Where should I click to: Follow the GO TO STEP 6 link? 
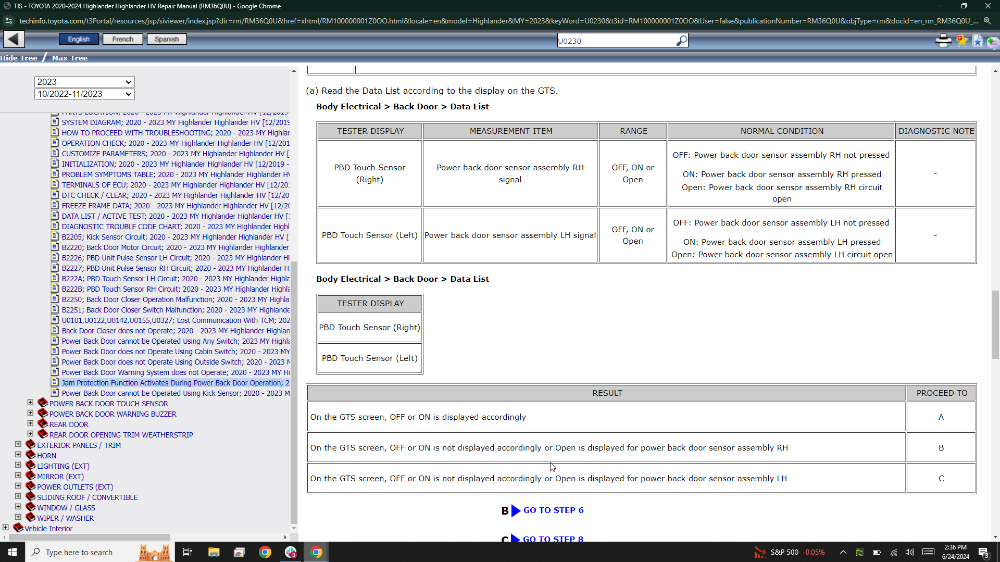click(x=552, y=510)
